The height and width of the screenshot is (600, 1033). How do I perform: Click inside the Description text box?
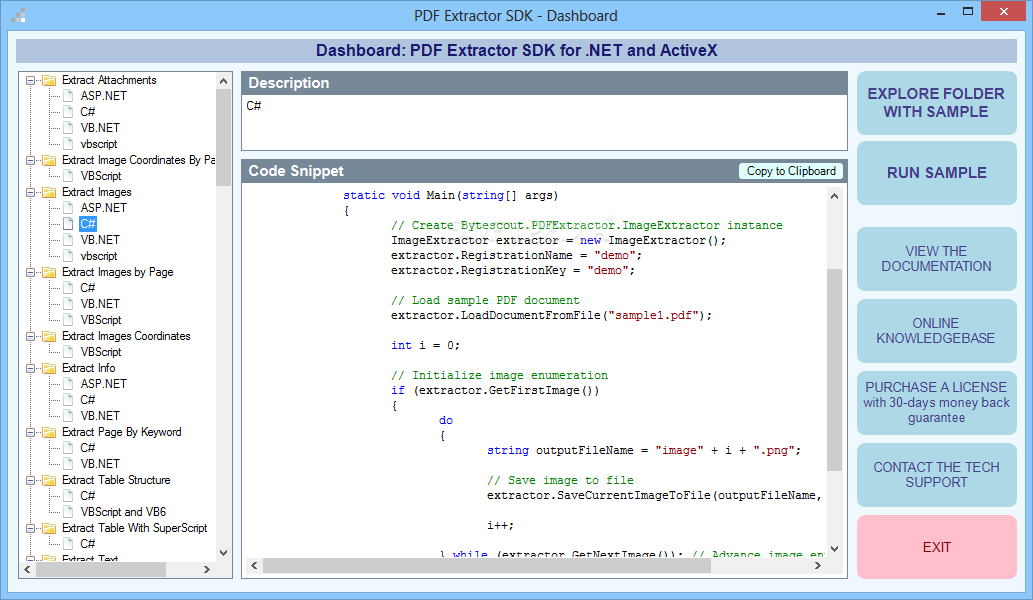pos(544,123)
